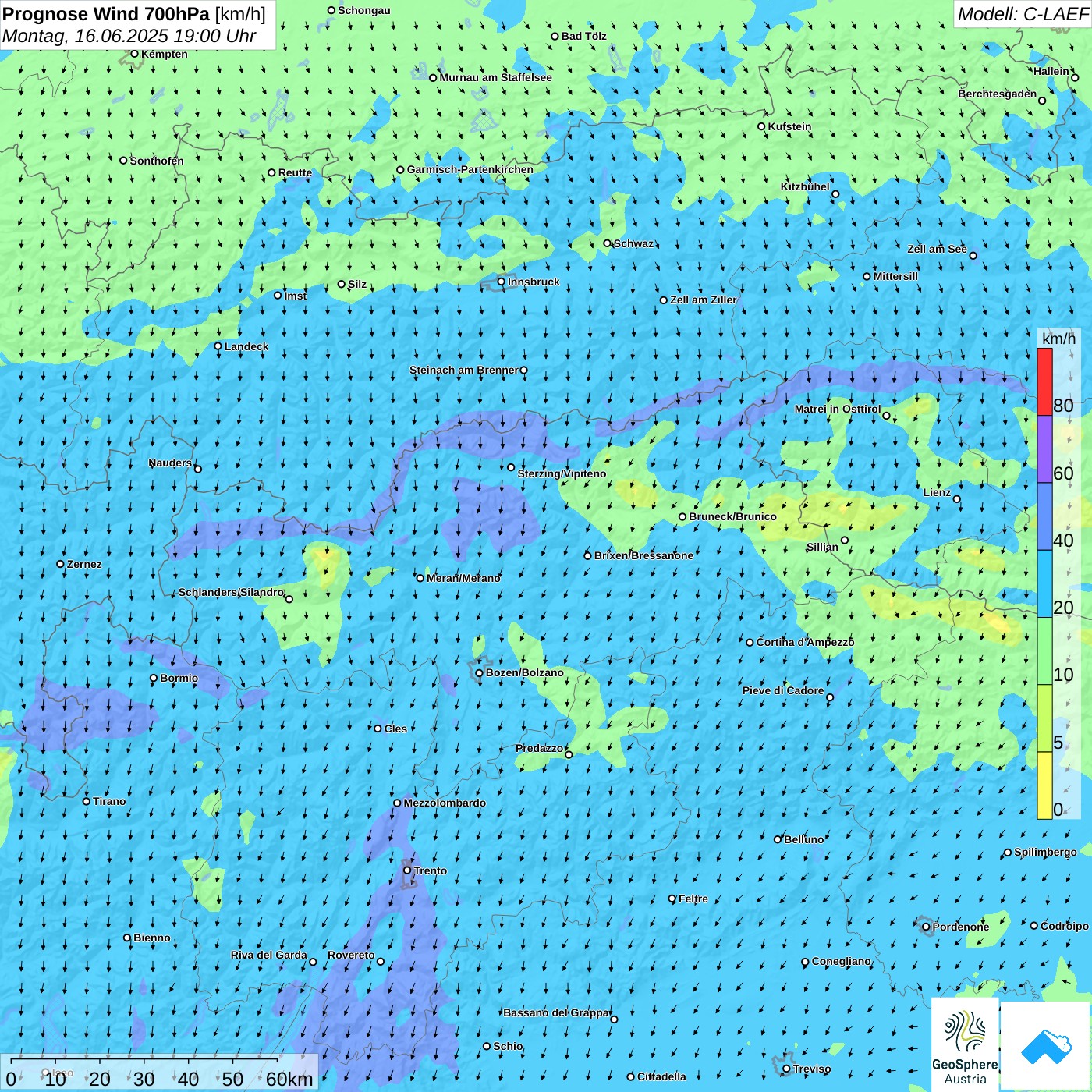Click the yellow 0–5 legend segment
1092x1092 pixels.
point(1044,785)
